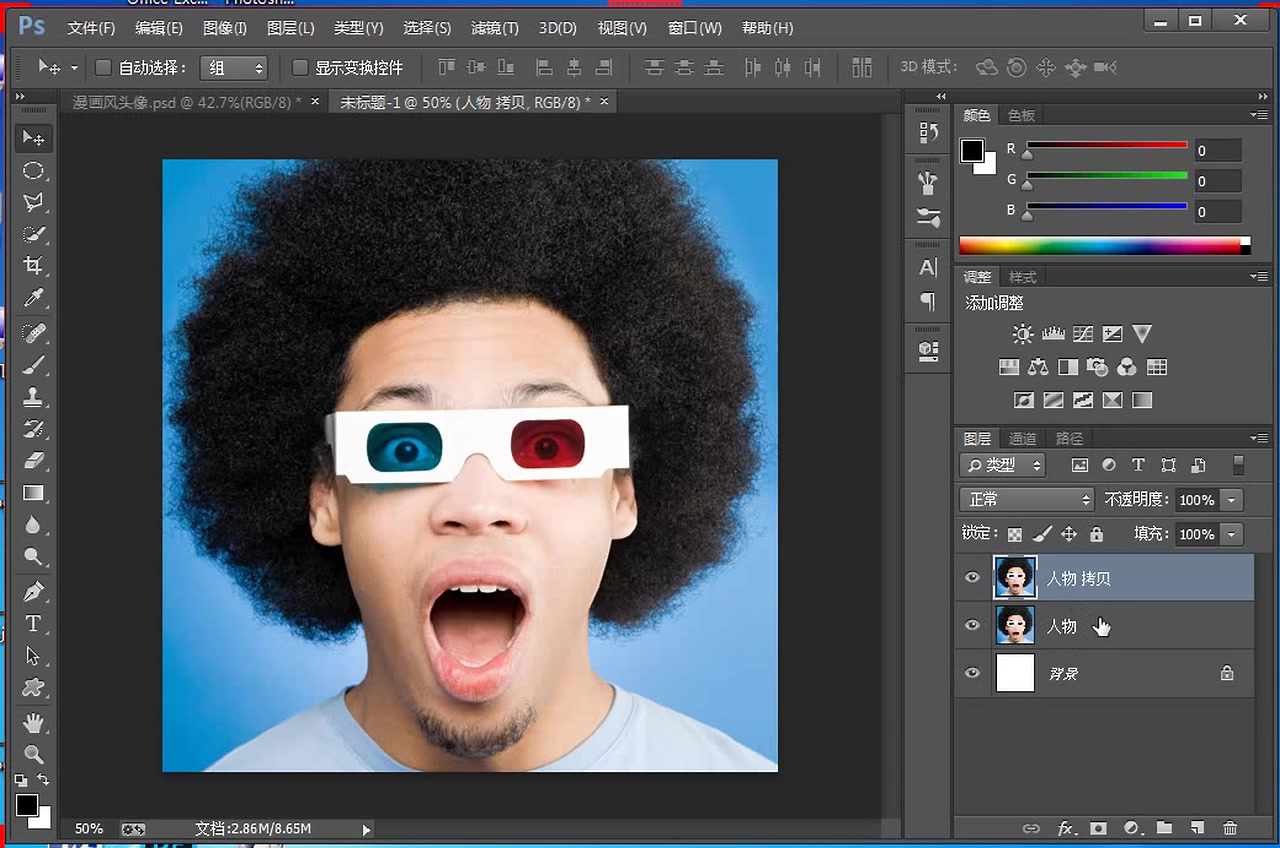1280x848 pixels.
Task: Select the Spot Healing Brush tool
Action: point(34,332)
